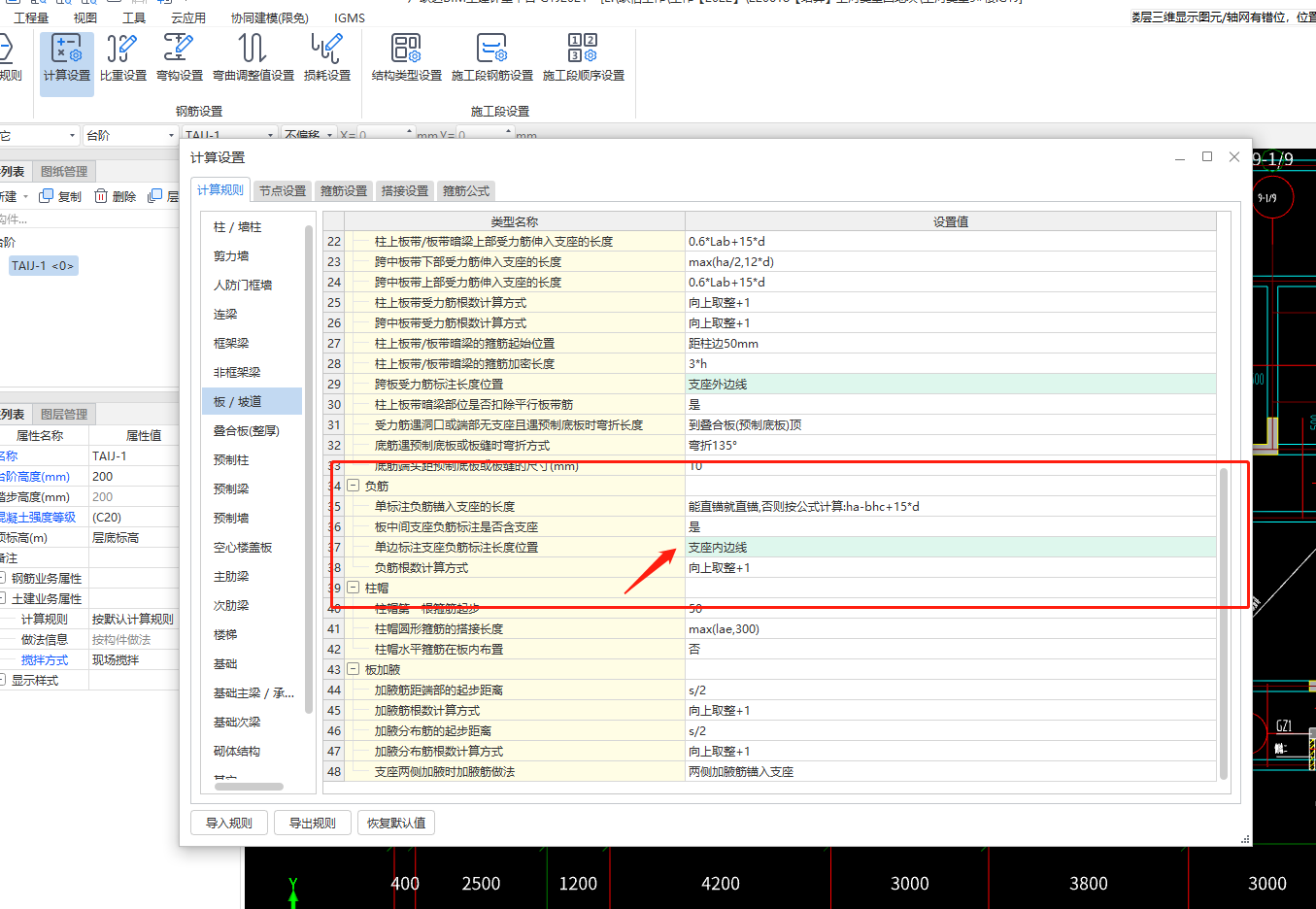The image size is (1316, 909).
Task: Select 柱 / 墙柱 category
Action: (x=253, y=226)
